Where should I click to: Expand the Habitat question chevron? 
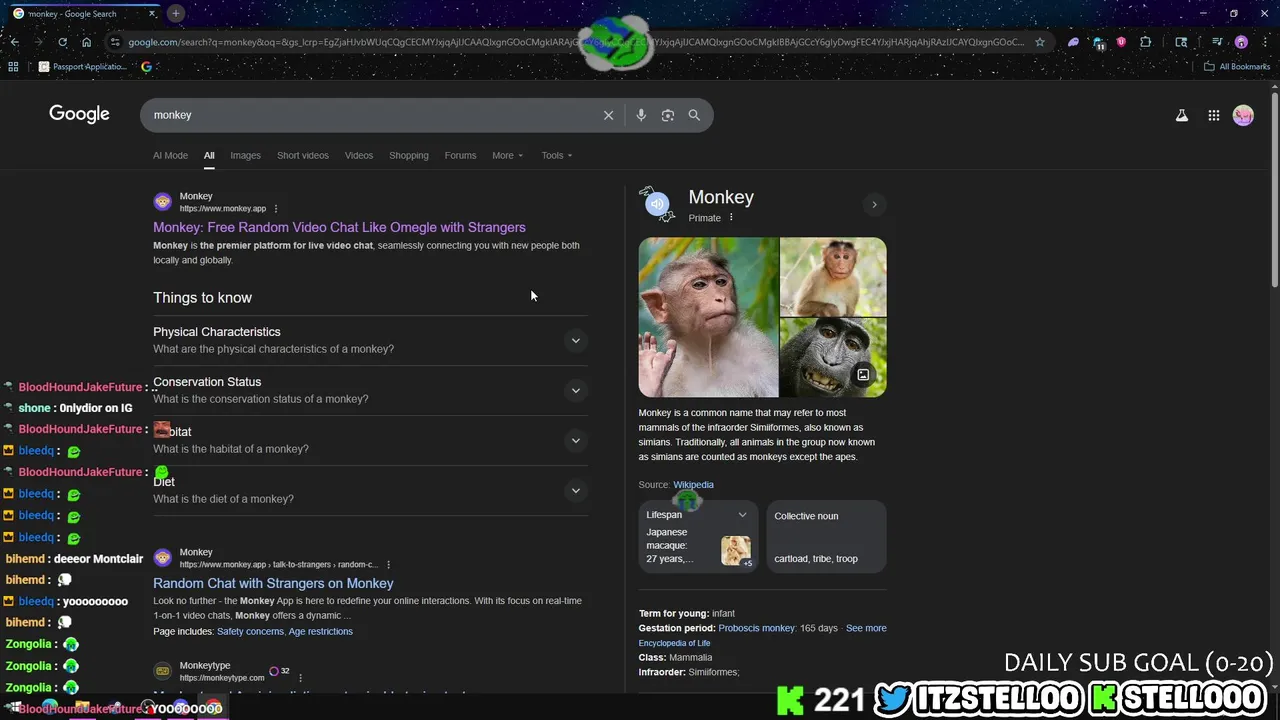coord(575,440)
